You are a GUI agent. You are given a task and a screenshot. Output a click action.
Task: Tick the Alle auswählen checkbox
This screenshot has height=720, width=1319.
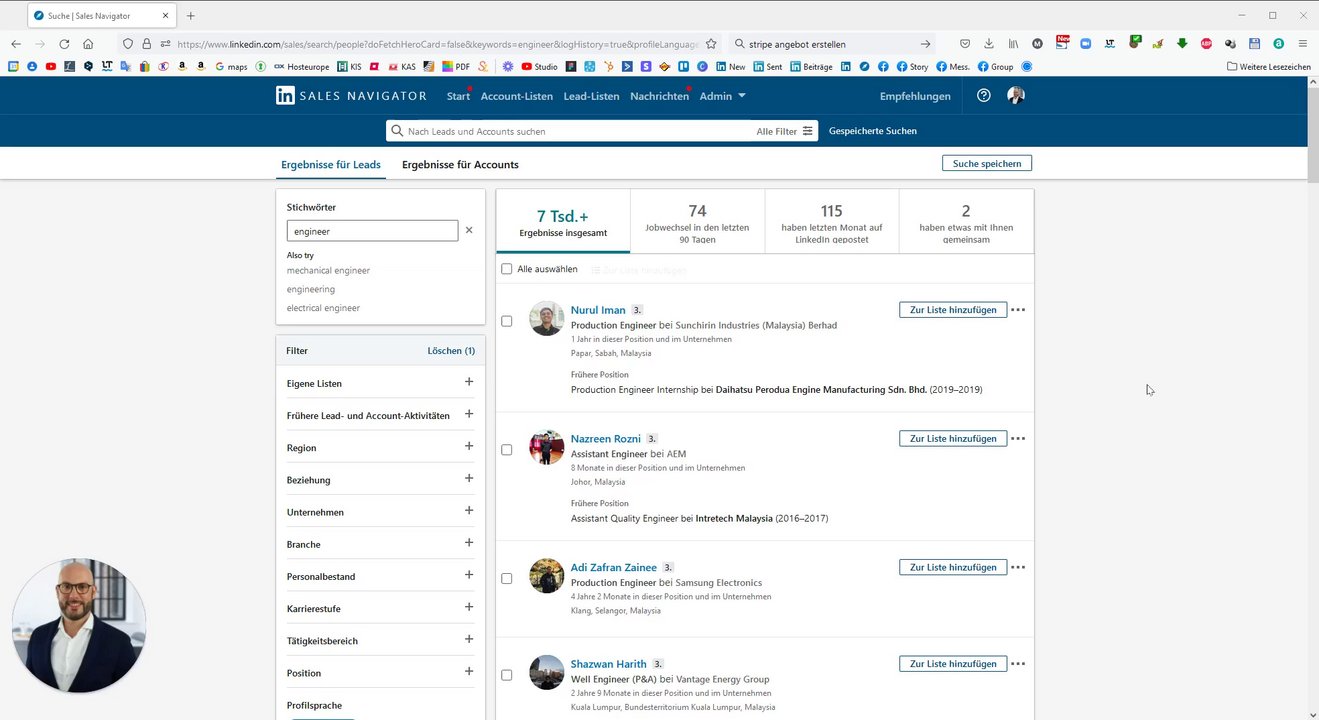507,269
